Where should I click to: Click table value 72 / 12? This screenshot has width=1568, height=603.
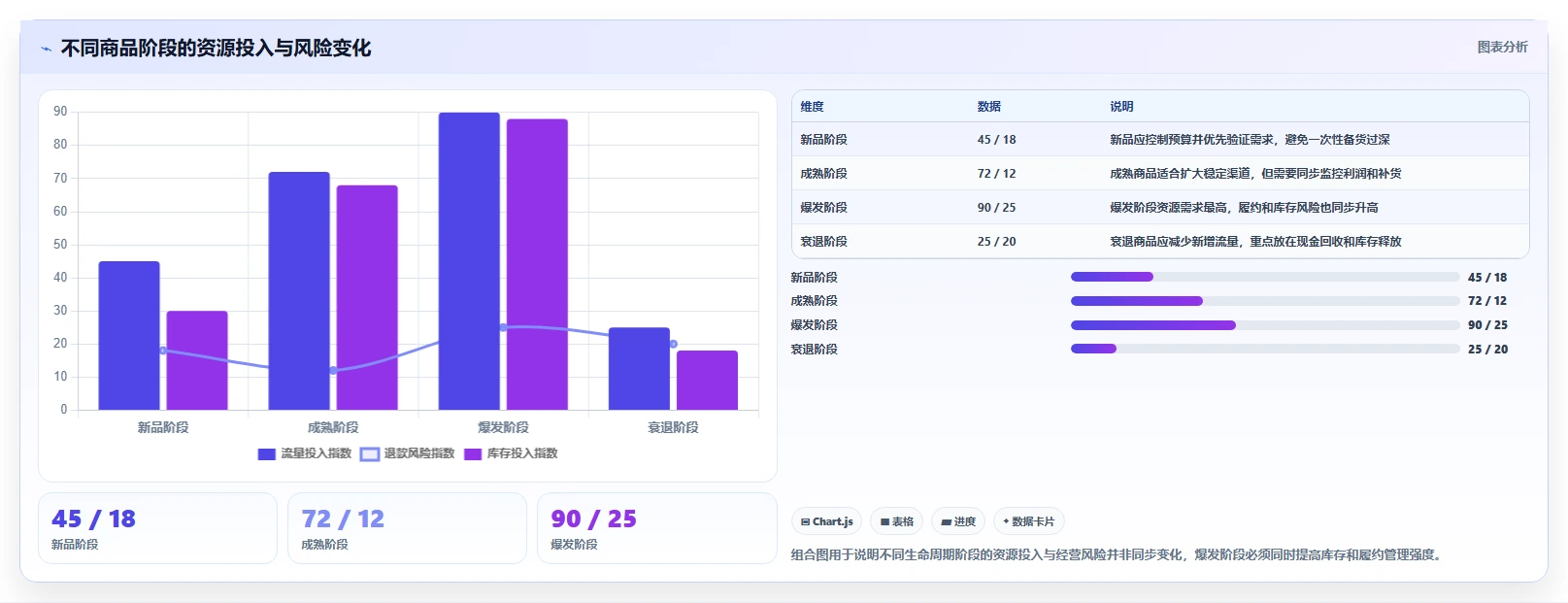pos(996,174)
